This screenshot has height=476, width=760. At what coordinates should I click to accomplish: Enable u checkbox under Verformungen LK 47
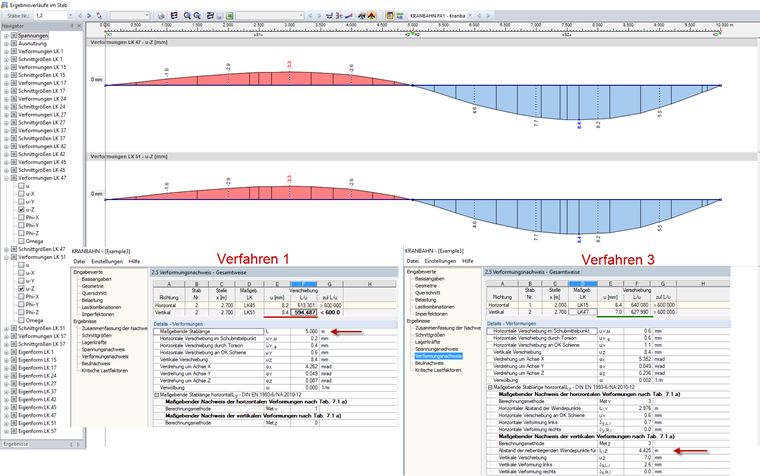(x=21, y=186)
